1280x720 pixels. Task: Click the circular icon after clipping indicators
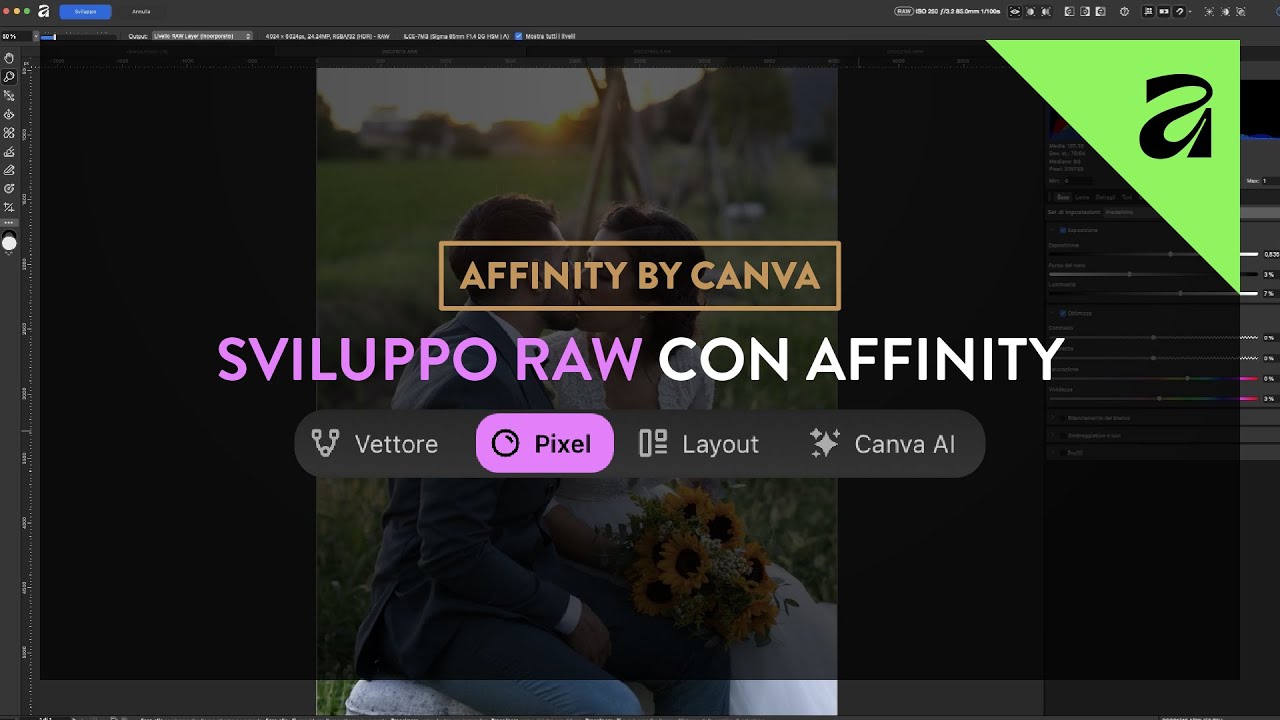1124,11
